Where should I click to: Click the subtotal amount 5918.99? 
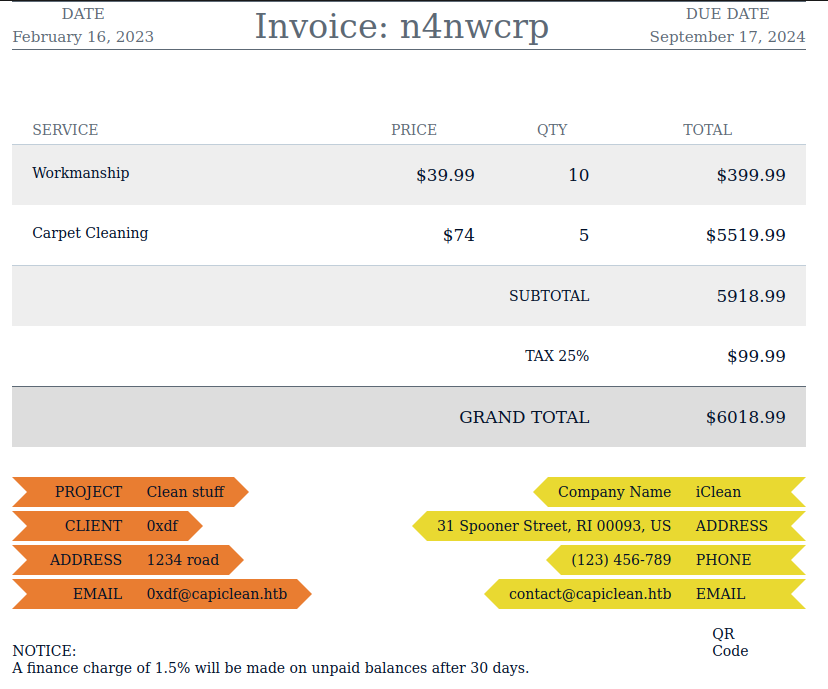click(750, 296)
